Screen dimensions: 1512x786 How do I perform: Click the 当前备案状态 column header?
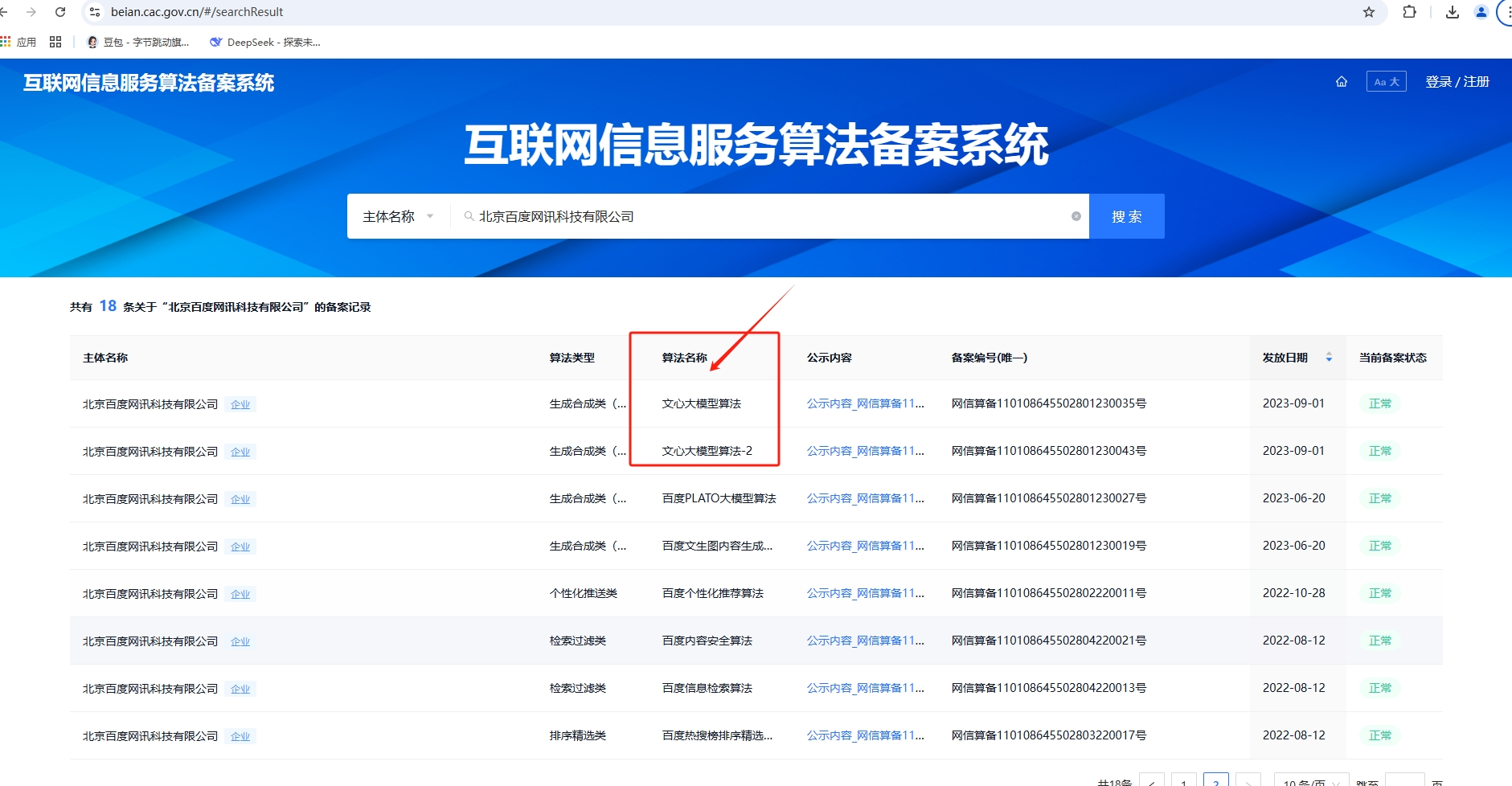point(1393,358)
